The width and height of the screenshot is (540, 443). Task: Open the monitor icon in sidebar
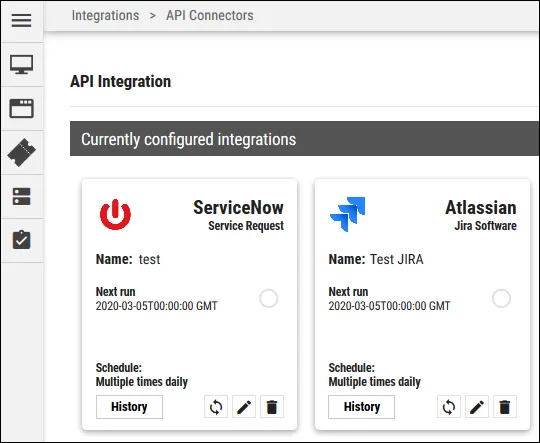tap(21, 64)
